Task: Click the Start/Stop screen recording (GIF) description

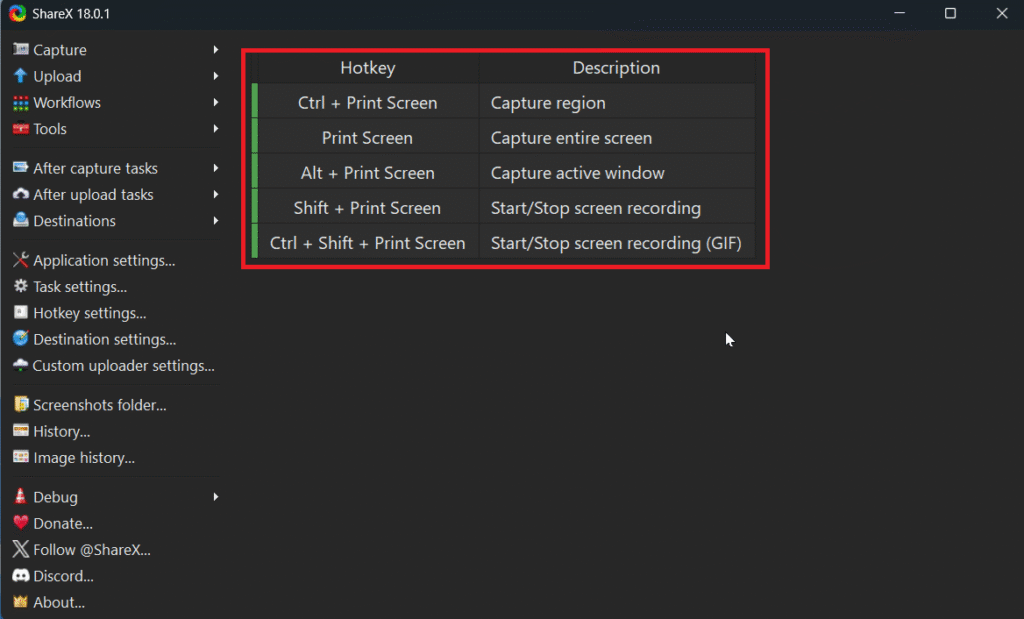Action: click(616, 243)
